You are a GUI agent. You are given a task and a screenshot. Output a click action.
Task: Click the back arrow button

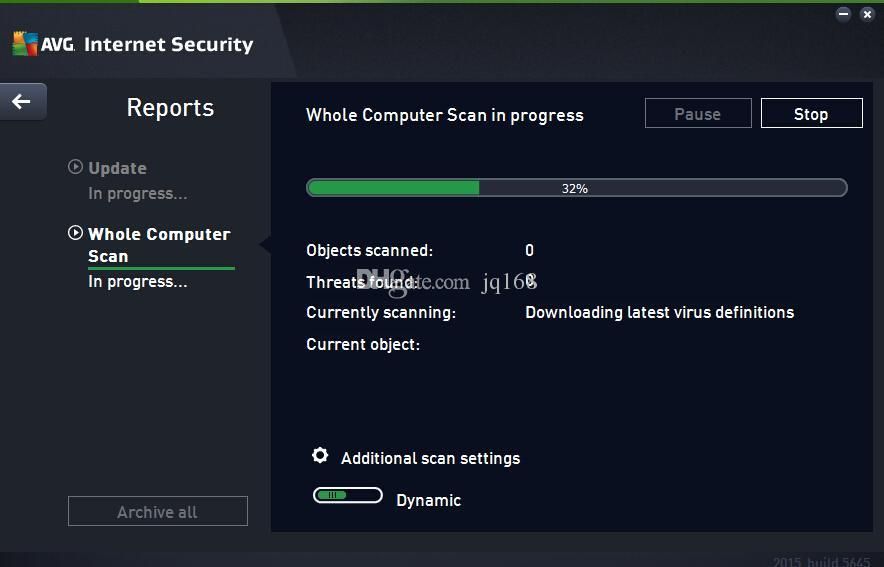tap(23, 101)
